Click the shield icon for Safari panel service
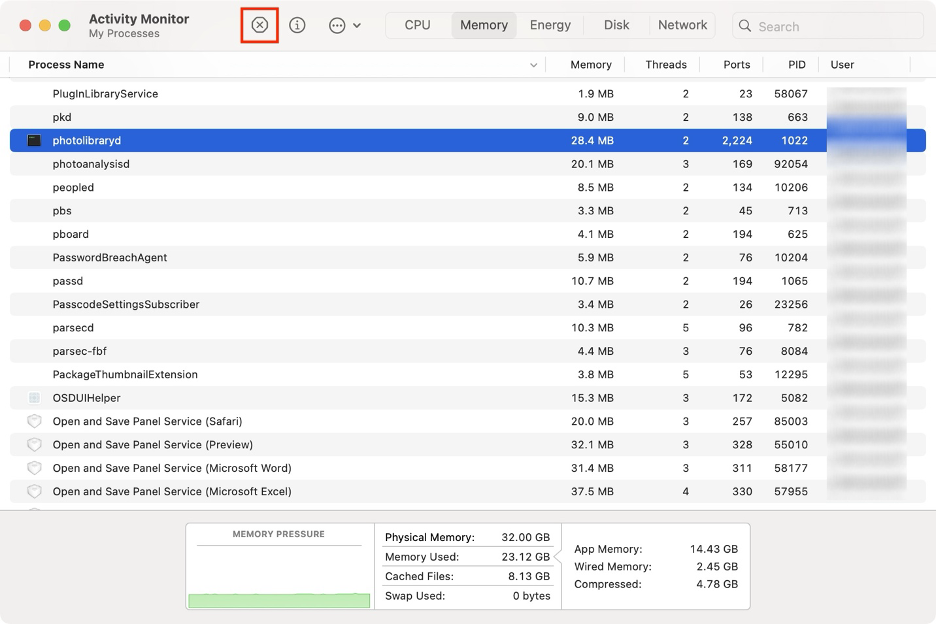 34,421
